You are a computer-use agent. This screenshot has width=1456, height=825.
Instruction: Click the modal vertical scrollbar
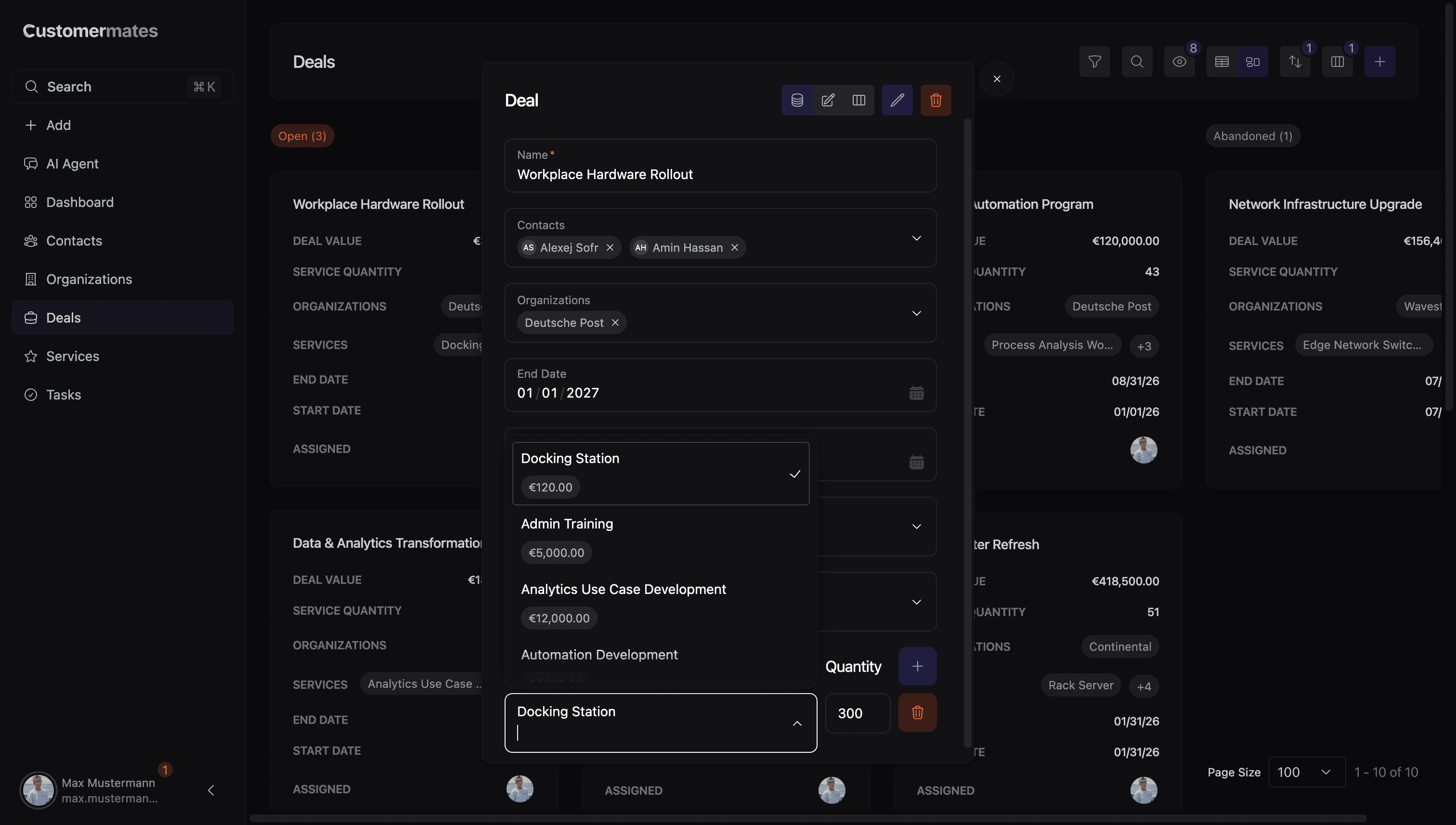coord(967,431)
